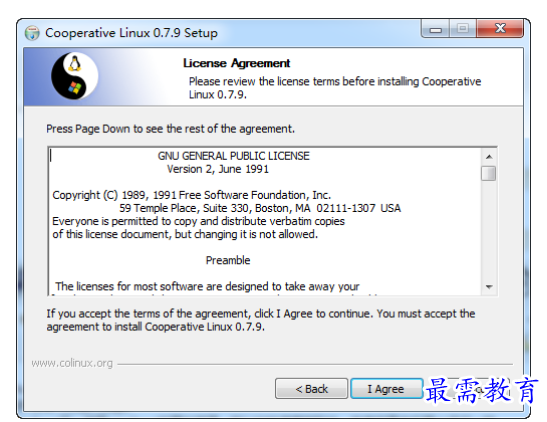This screenshot has width=547, height=422.
Task: Click the "59 Temple Place, Suite 330" line
Action: [260, 208]
